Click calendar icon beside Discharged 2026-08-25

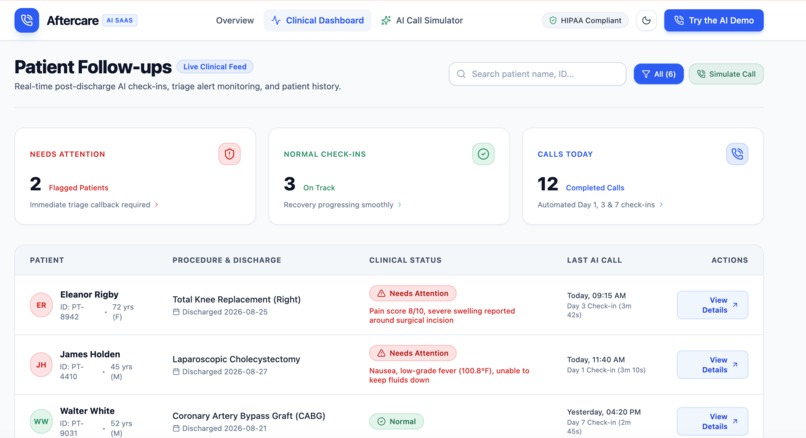[176, 312]
